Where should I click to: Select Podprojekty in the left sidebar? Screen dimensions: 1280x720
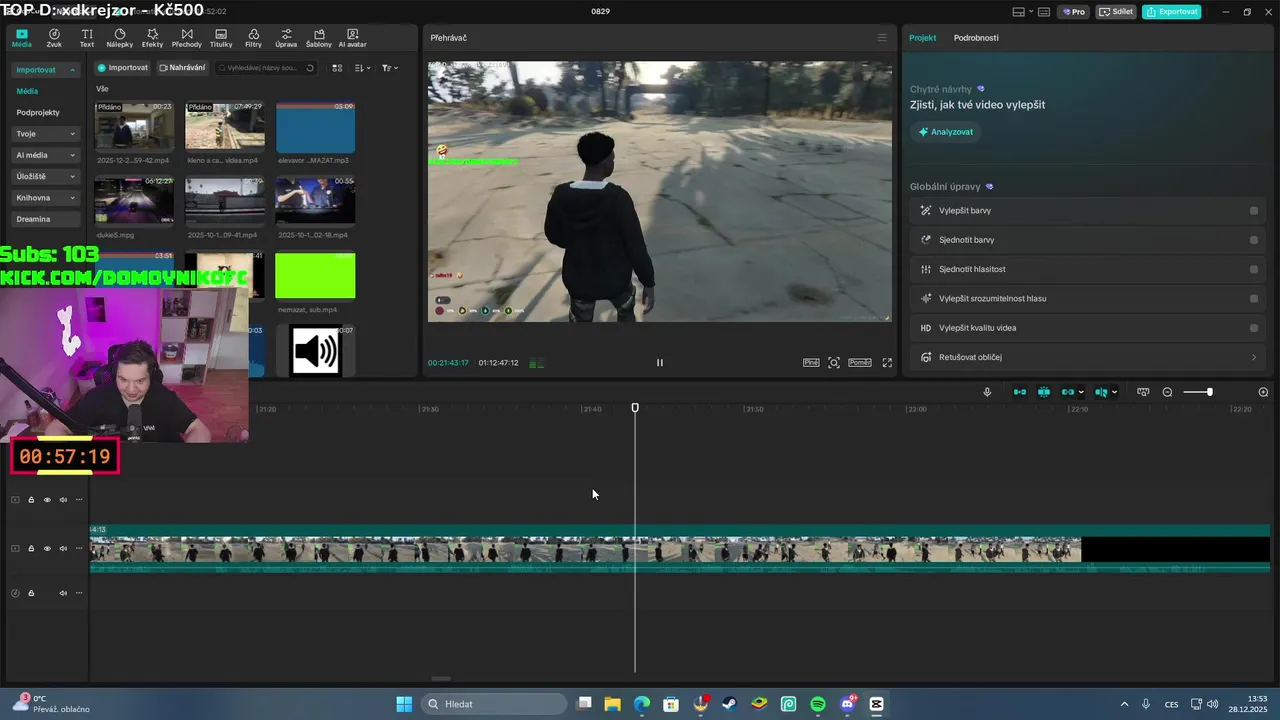[x=38, y=113]
